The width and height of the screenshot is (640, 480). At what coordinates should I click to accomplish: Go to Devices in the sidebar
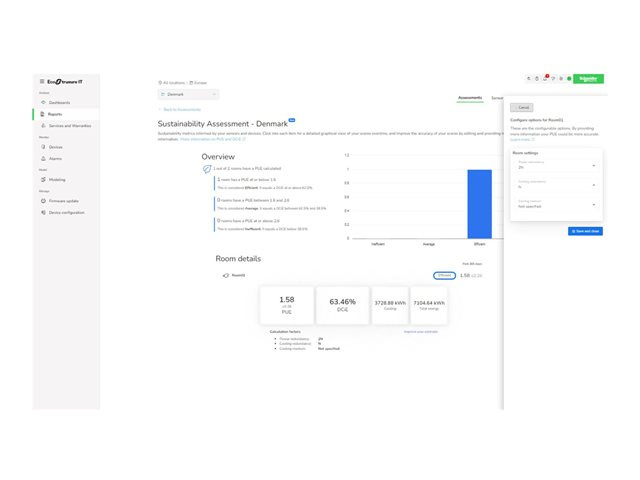(x=55, y=147)
